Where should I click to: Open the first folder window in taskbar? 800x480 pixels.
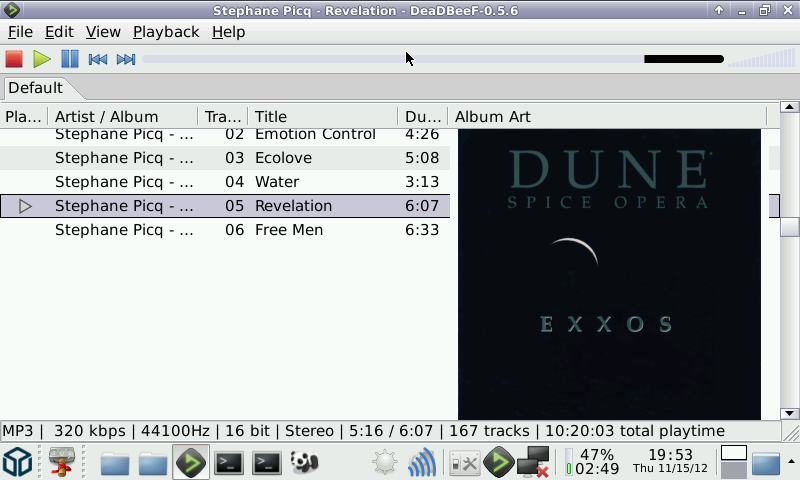click(x=114, y=463)
